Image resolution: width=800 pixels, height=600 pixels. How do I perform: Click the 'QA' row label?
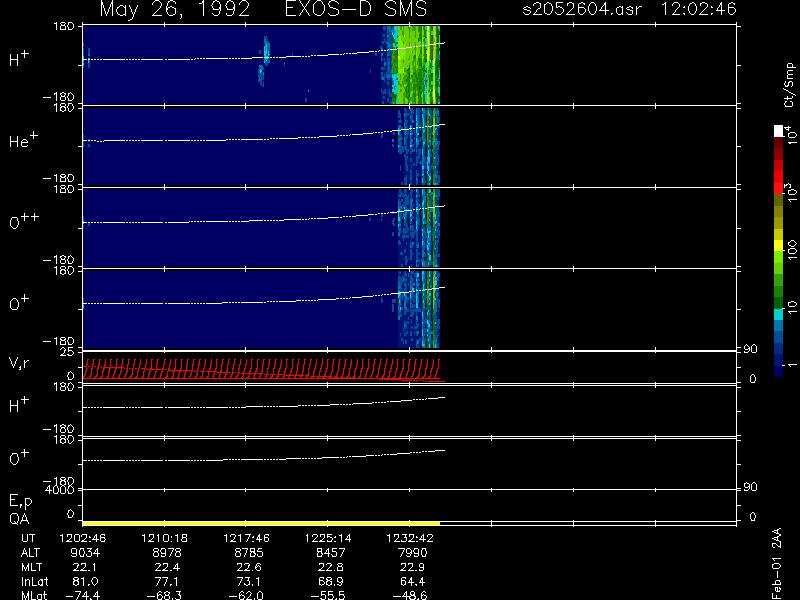click(x=19, y=519)
